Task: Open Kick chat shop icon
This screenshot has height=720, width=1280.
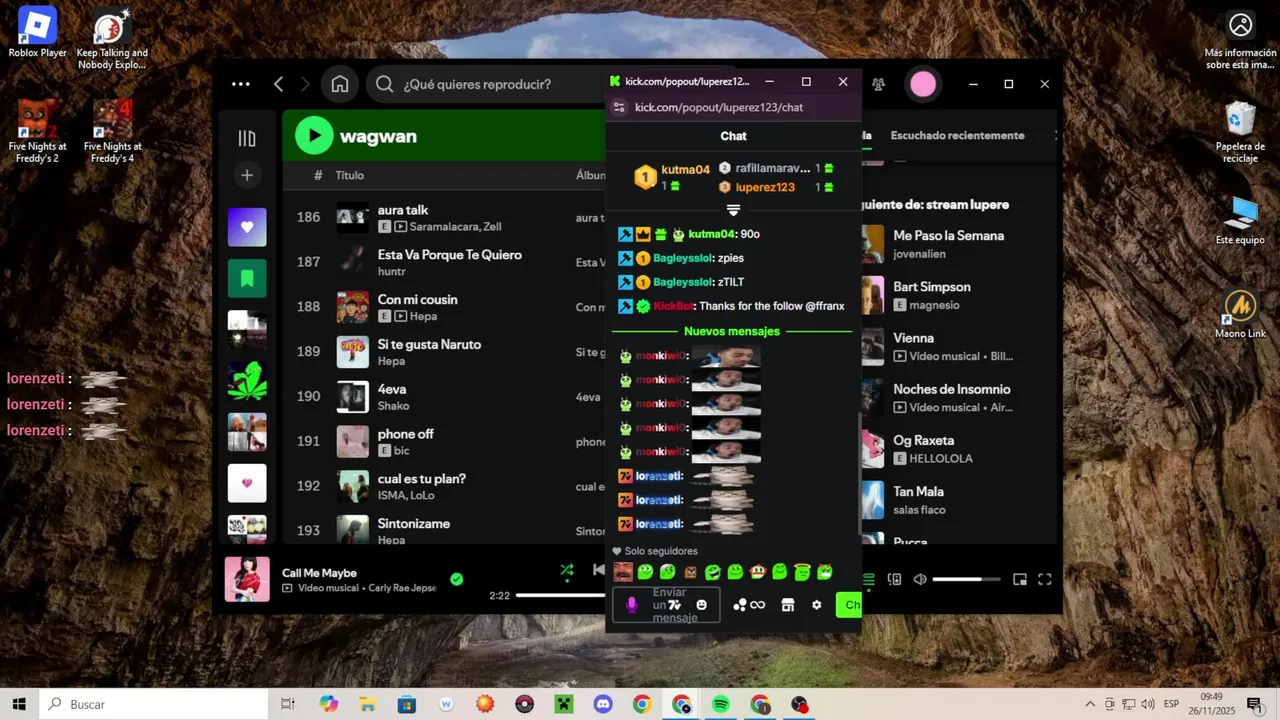Action: pos(787,605)
